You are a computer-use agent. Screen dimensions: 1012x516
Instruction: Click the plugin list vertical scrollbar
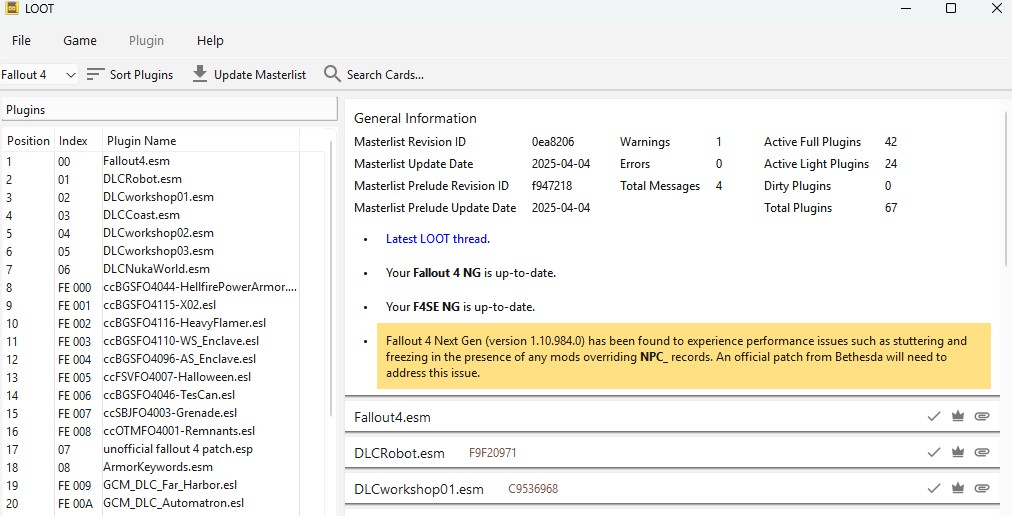coord(332,278)
